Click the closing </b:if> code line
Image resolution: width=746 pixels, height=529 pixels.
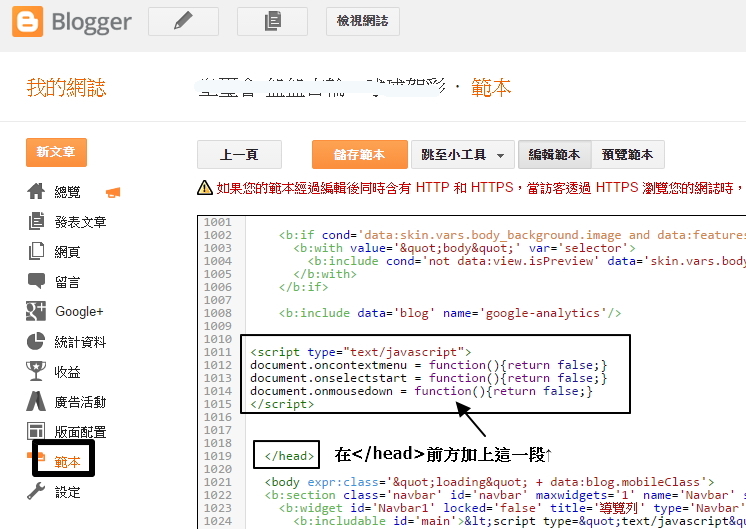coord(304,287)
